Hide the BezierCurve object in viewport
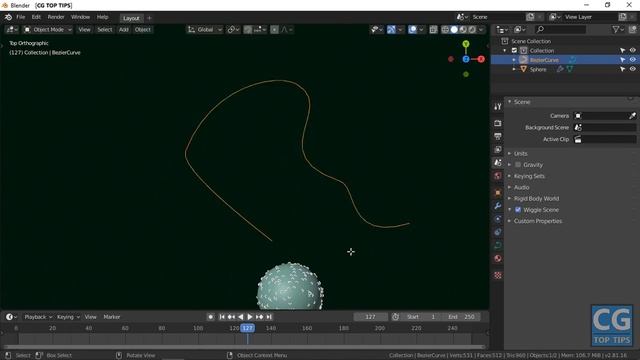Image resolution: width=640 pixels, height=360 pixels. [632, 60]
